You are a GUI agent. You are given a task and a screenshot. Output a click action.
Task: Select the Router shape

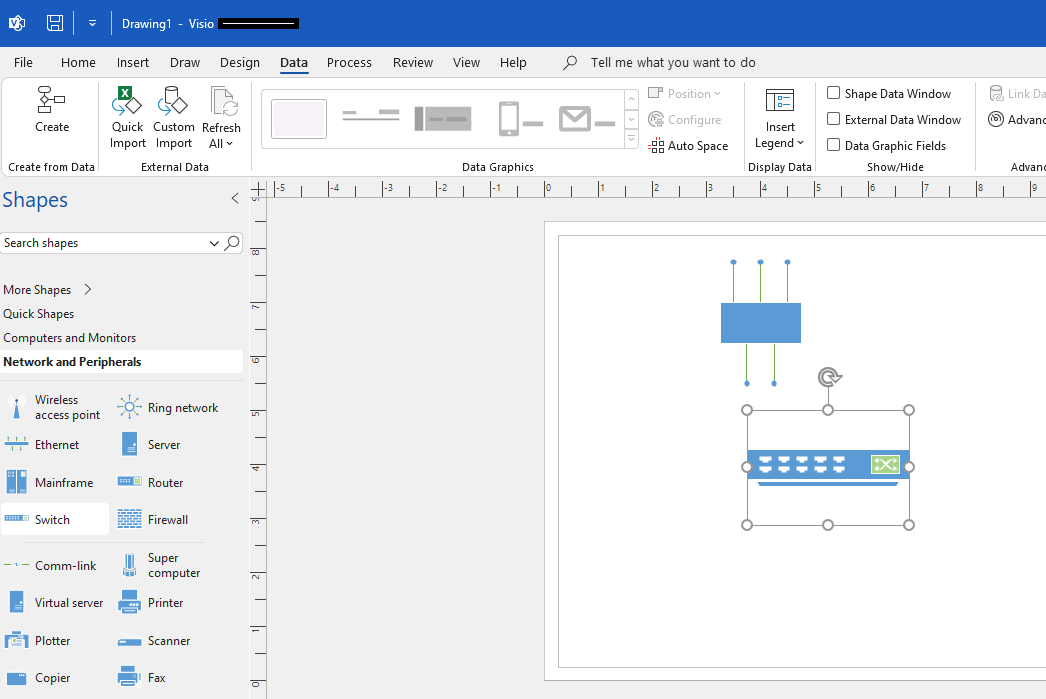point(151,482)
